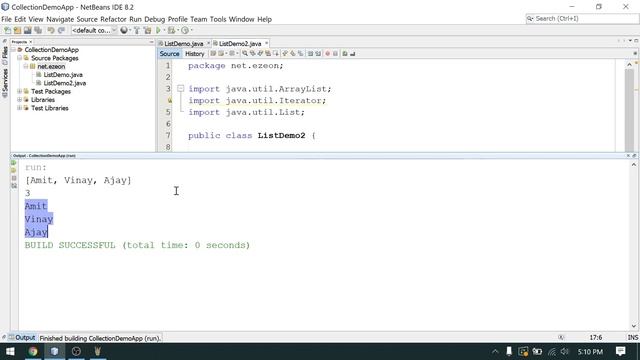Open the Window menu
Screen dimensions: 640x360
pos(241,19)
